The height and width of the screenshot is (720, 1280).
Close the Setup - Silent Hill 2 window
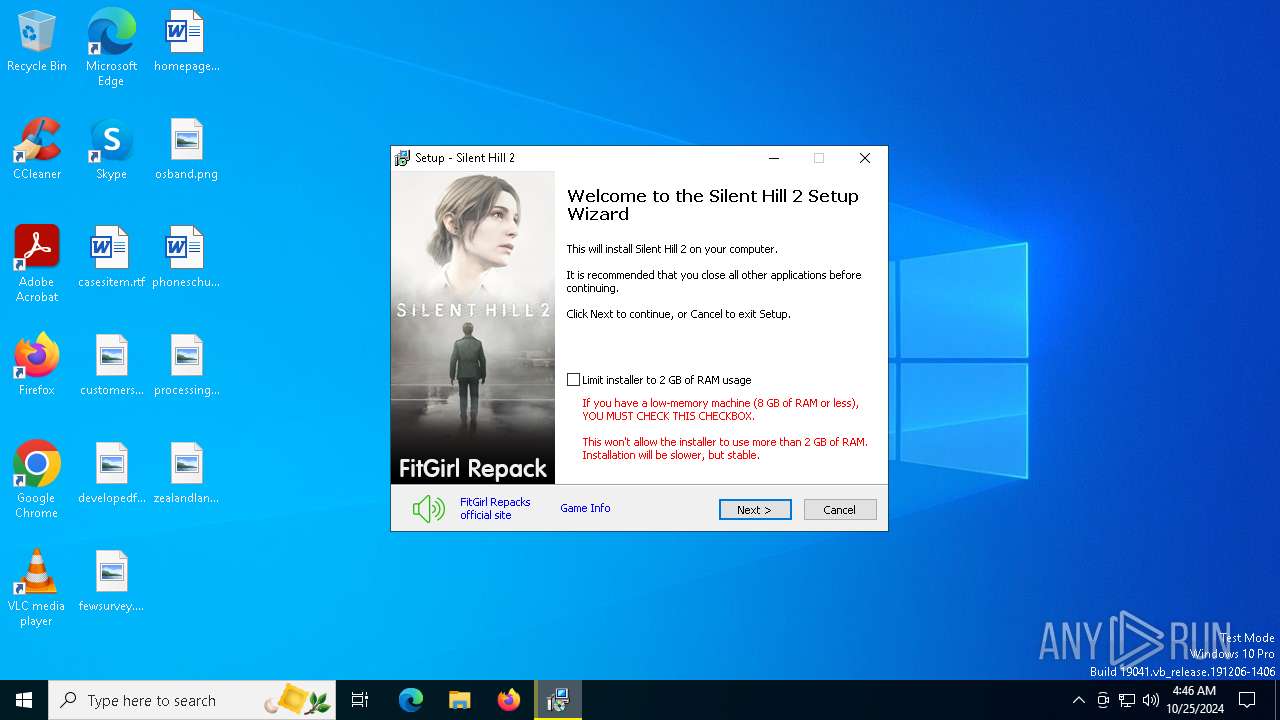click(865, 158)
